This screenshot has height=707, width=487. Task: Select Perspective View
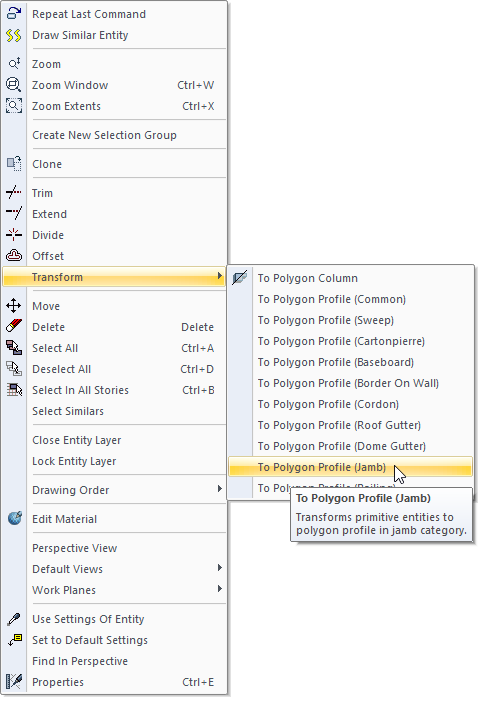(114, 548)
